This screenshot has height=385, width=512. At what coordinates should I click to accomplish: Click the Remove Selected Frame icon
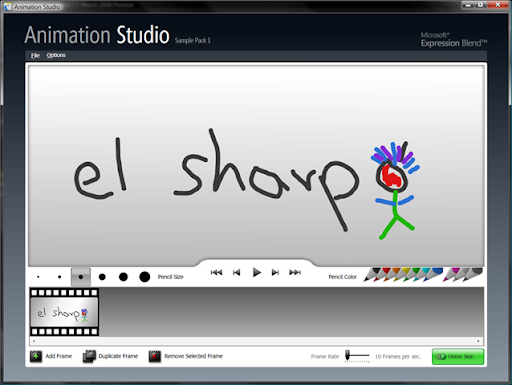(x=155, y=356)
